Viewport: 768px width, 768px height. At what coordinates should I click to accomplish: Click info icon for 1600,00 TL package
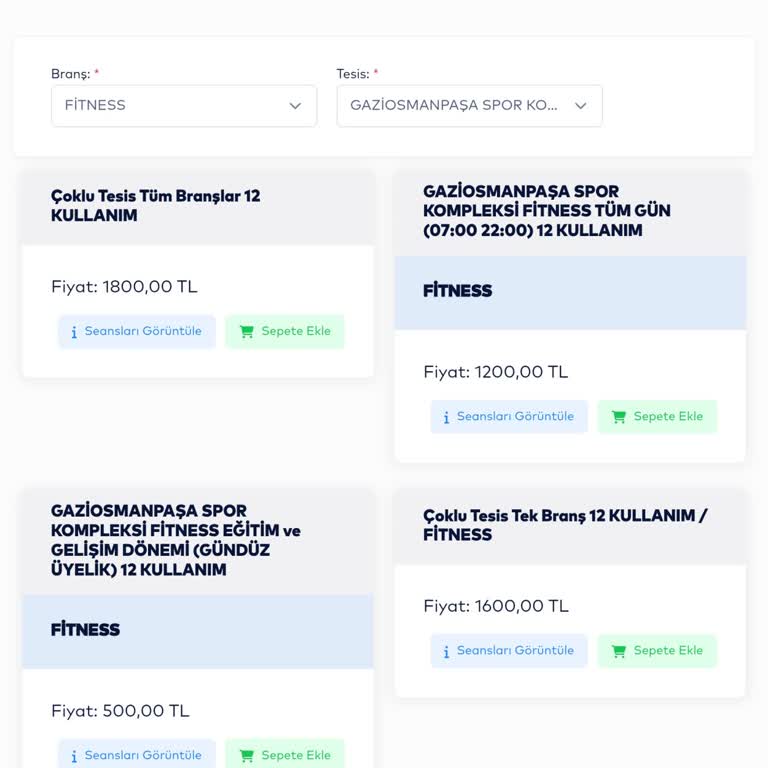click(446, 651)
